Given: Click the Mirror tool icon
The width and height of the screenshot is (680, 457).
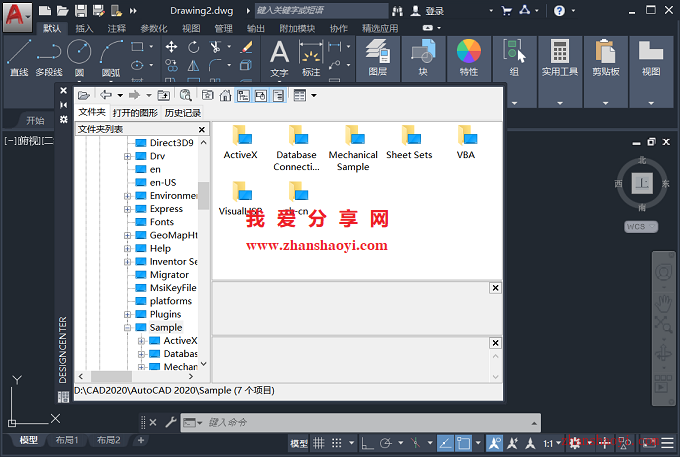Looking at the screenshot, I should point(193,65).
